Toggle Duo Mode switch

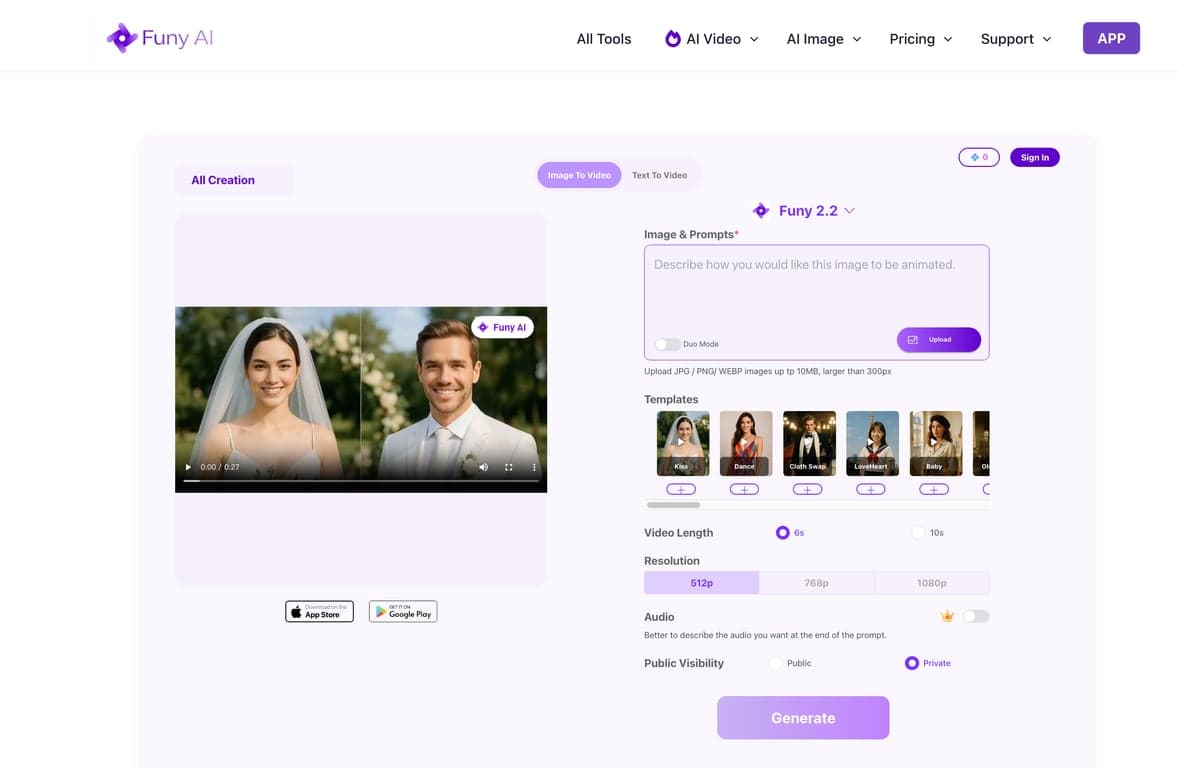coord(667,344)
